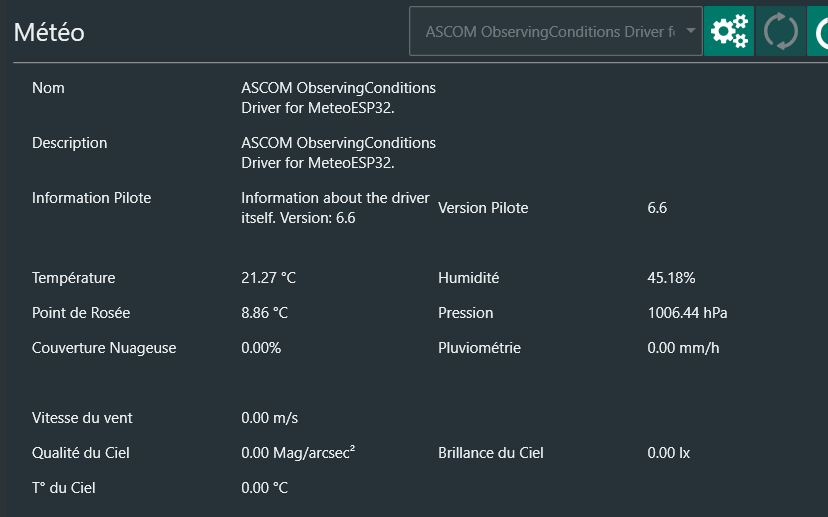Click the Couverture Nuageuse label
The image size is (828, 517).
tap(104, 348)
